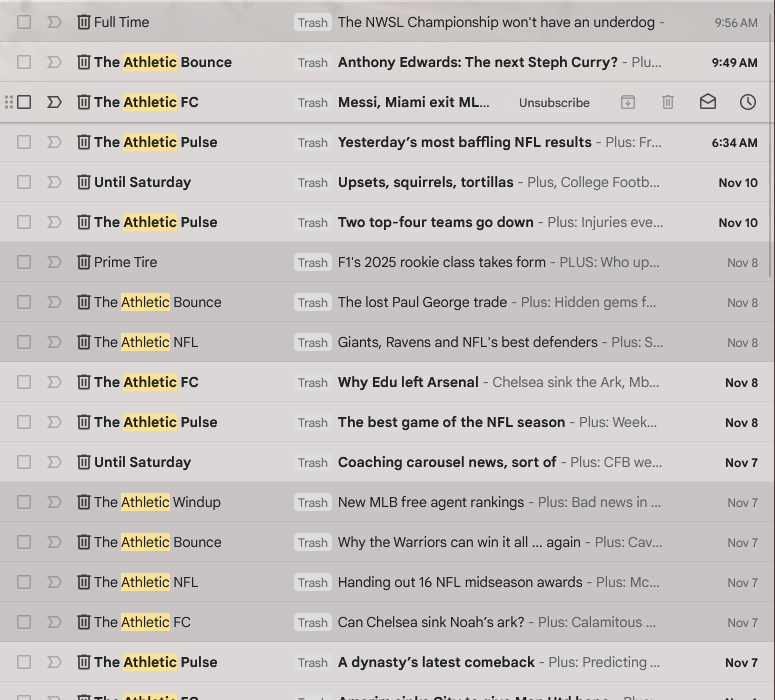The width and height of the screenshot is (775, 700).
Task: Open Two top-four teams go down email
Action: click(x=435, y=222)
